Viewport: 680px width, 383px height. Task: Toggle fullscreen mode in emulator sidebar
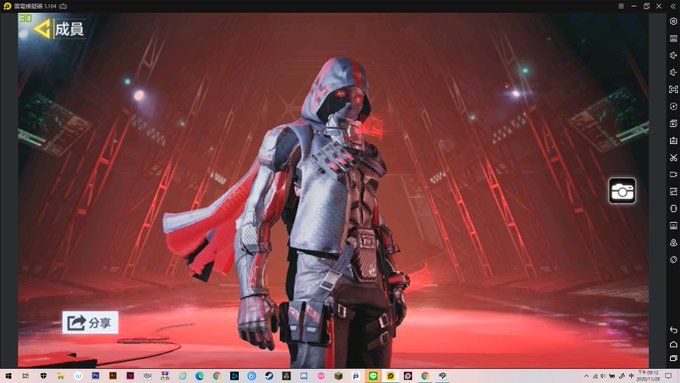pos(673,89)
